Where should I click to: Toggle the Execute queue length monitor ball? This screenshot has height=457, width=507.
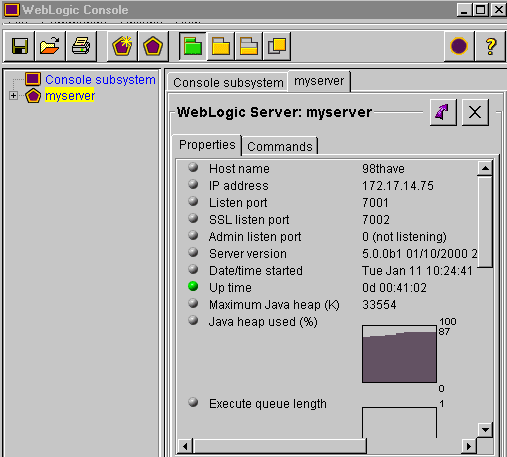pos(193,402)
